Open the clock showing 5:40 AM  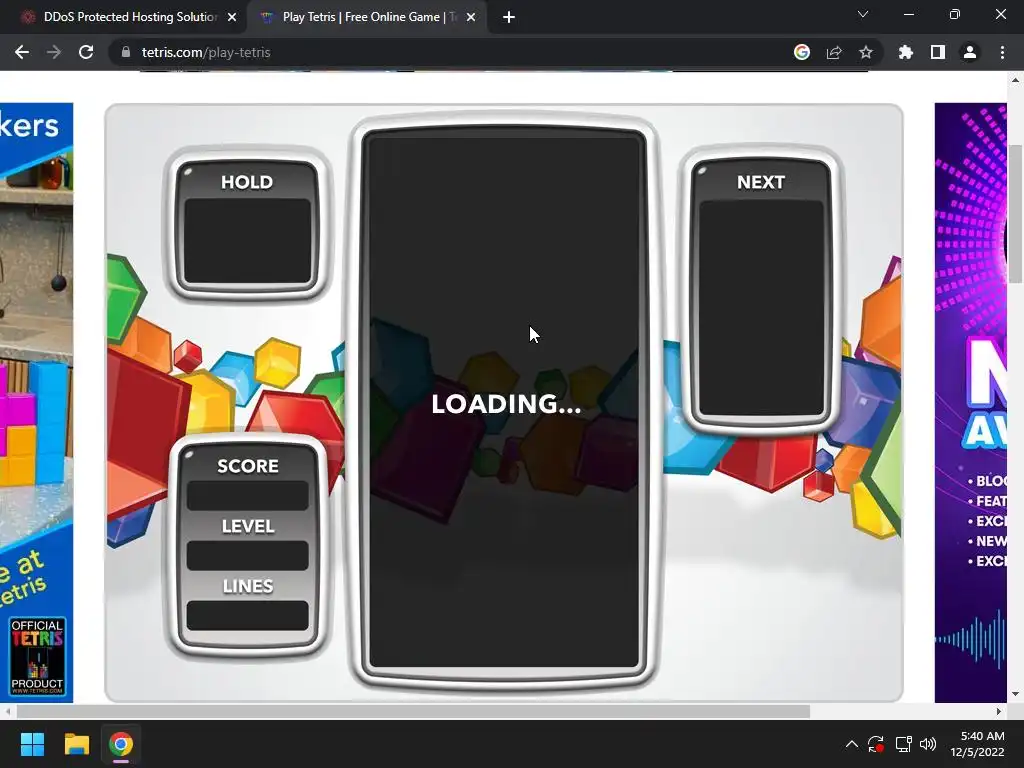pyautogui.click(x=977, y=744)
